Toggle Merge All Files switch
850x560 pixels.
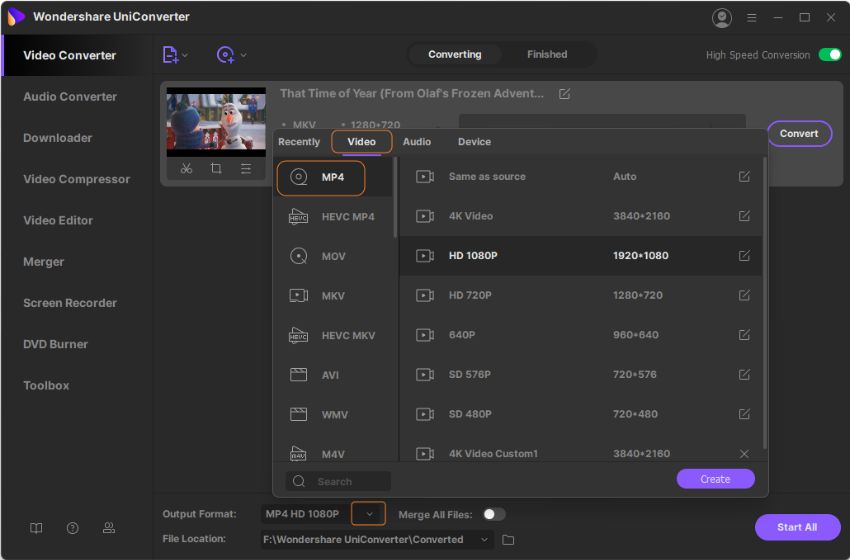[x=494, y=514]
